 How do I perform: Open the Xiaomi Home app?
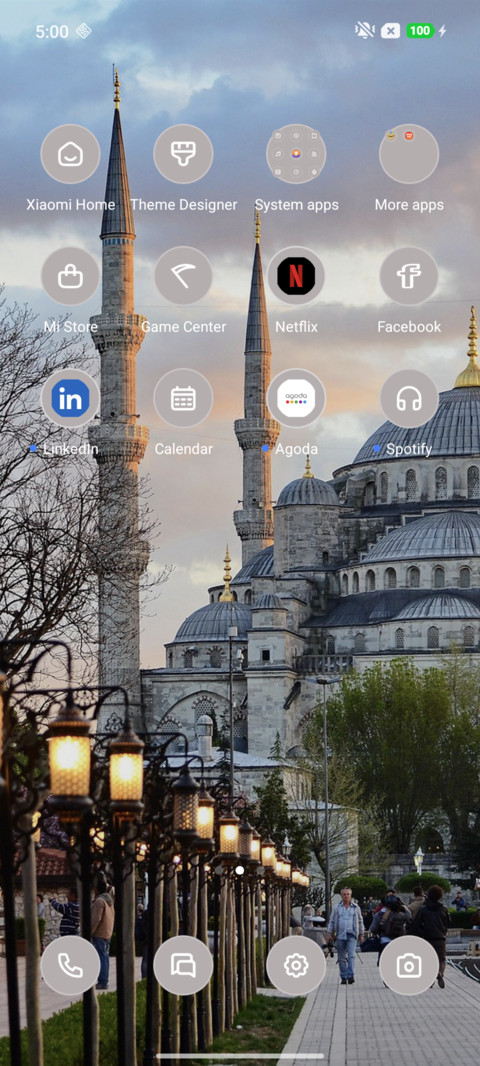tap(70, 154)
